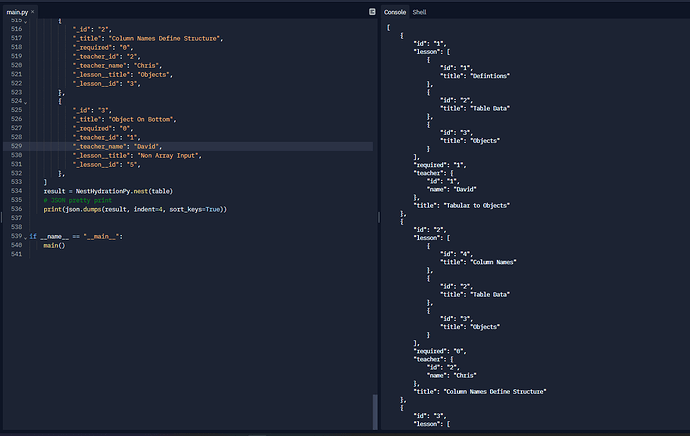Click the editor vertical scrollbar thumb
This screenshot has height=436, width=690.
click(375, 412)
